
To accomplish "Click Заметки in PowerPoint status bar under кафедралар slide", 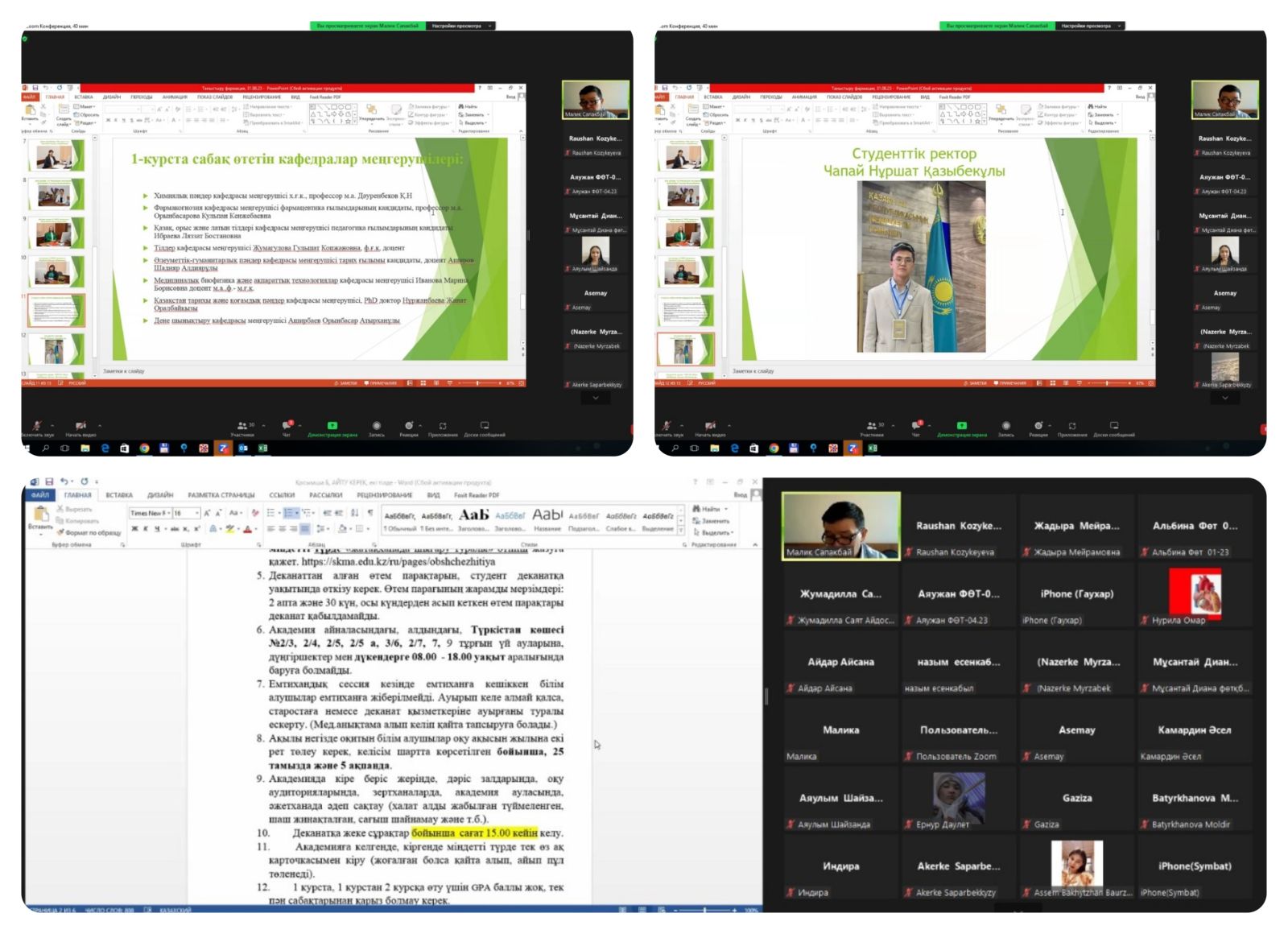I will point(345,383).
